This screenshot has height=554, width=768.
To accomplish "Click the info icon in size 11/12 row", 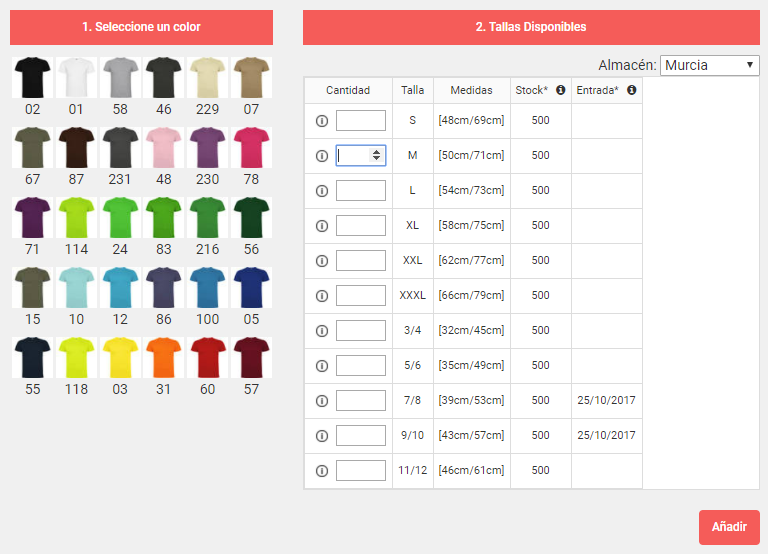I will 322,471.
